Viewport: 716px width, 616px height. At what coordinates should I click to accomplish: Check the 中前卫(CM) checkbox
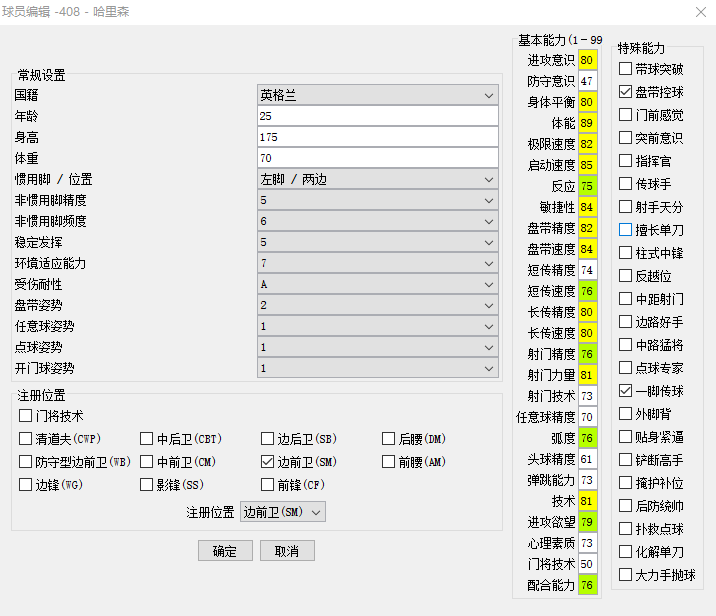coord(147,462)
